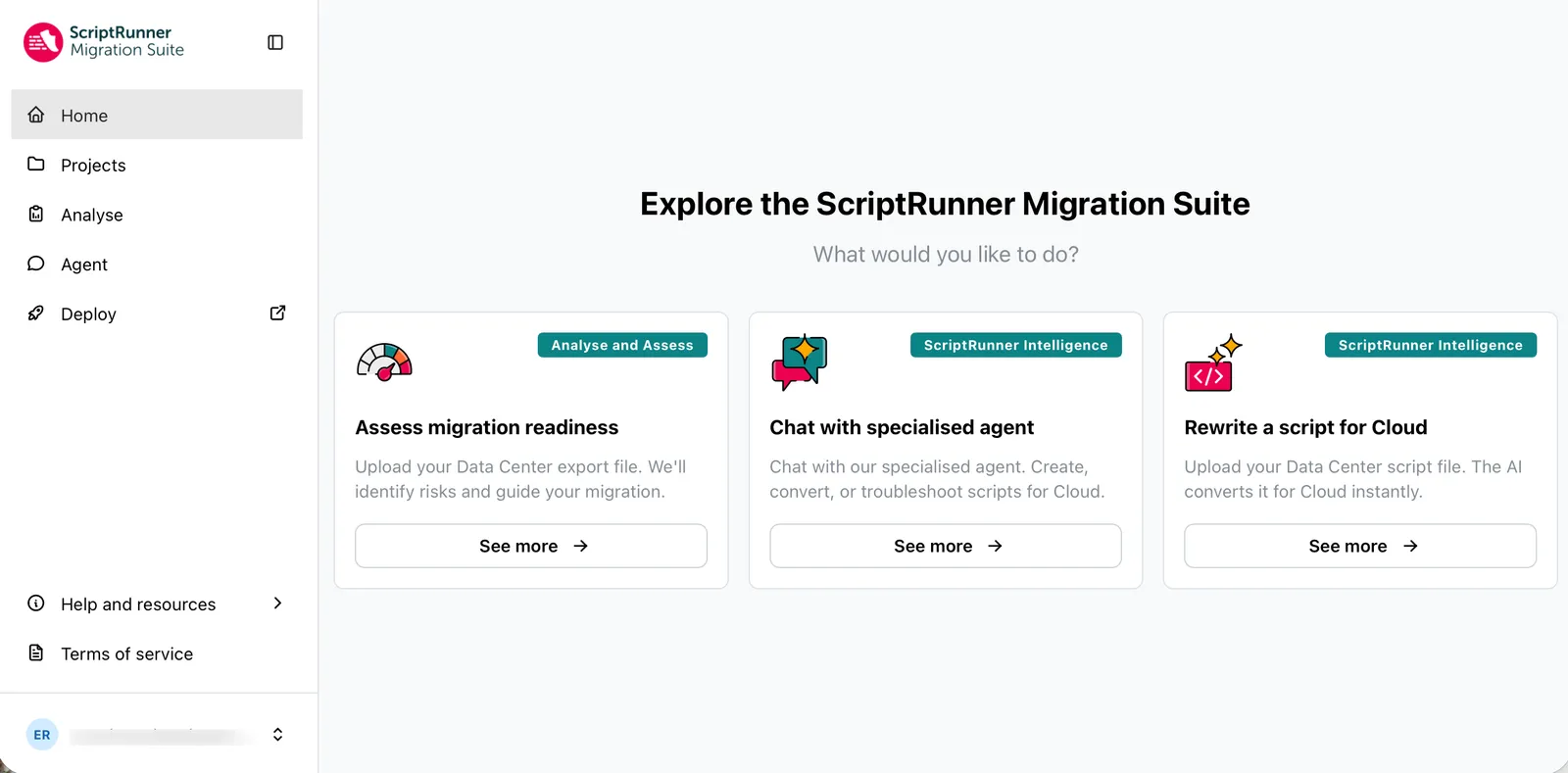Click the Analyse clipboard icon
This screenshot has height=773, width=1568.
[36, 214]
